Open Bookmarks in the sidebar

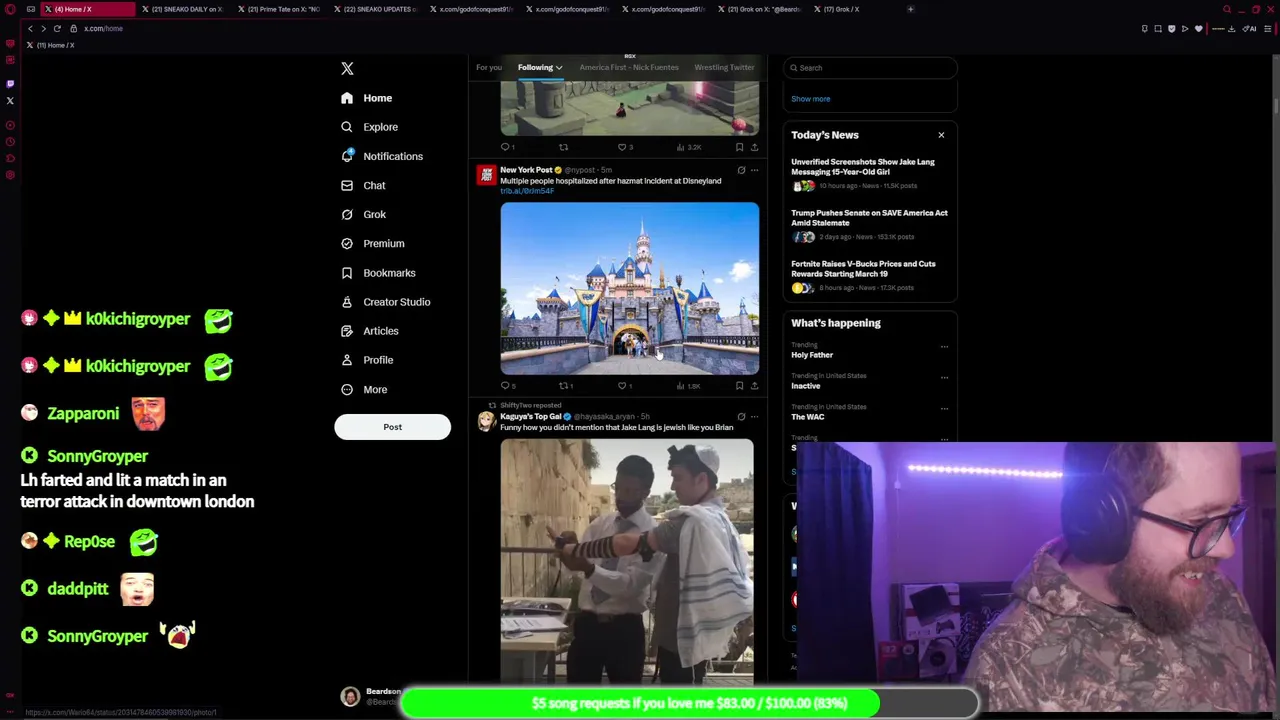point(378,272)
